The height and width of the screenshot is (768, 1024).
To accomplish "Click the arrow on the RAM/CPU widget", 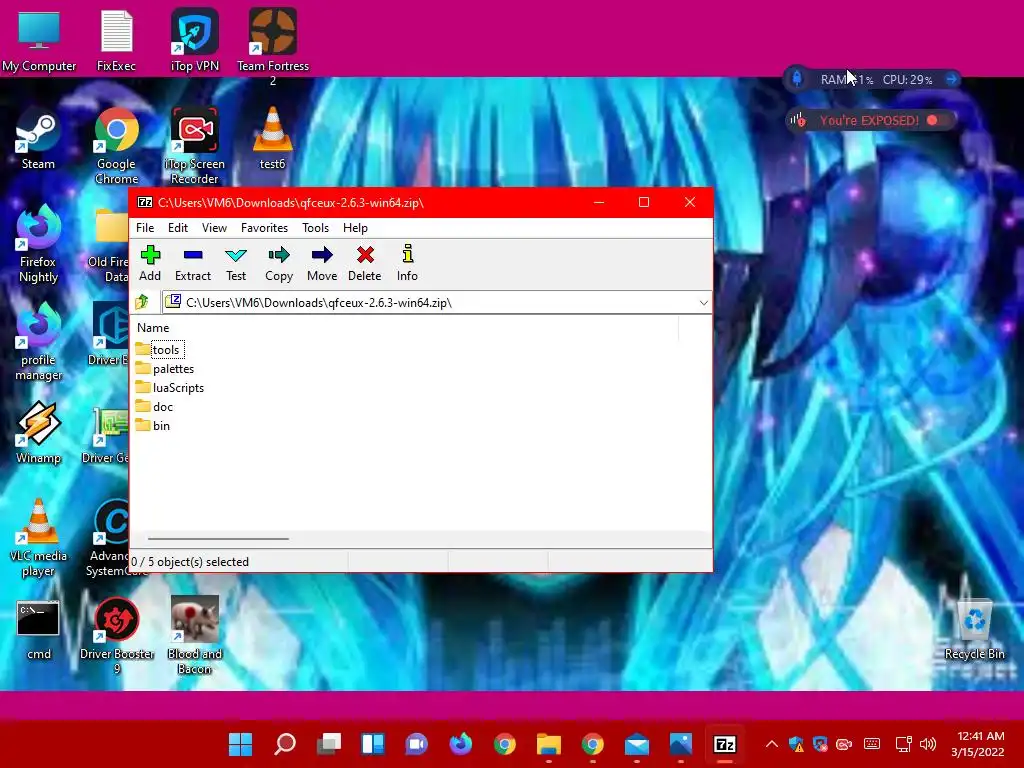I will pos(952,79).
